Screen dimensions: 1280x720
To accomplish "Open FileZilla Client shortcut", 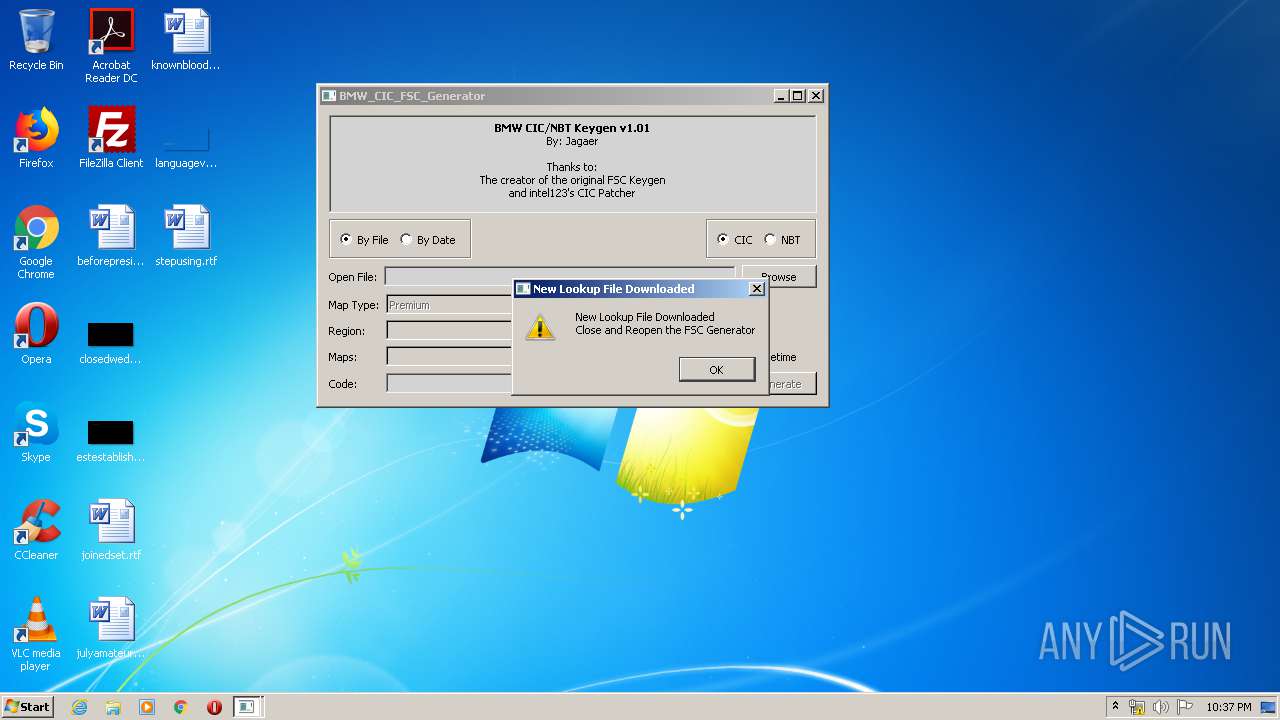I will pyautogui.click(x=111, y=138).
